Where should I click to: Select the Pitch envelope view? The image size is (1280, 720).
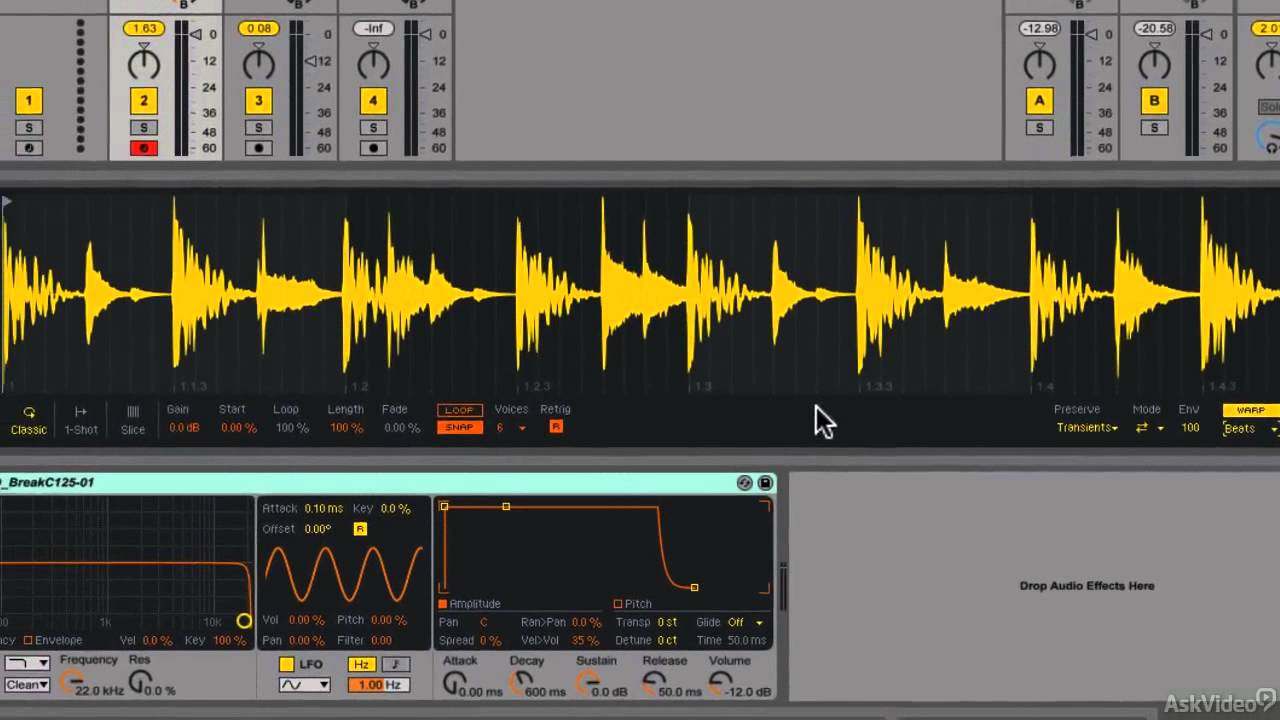(632, 604)
